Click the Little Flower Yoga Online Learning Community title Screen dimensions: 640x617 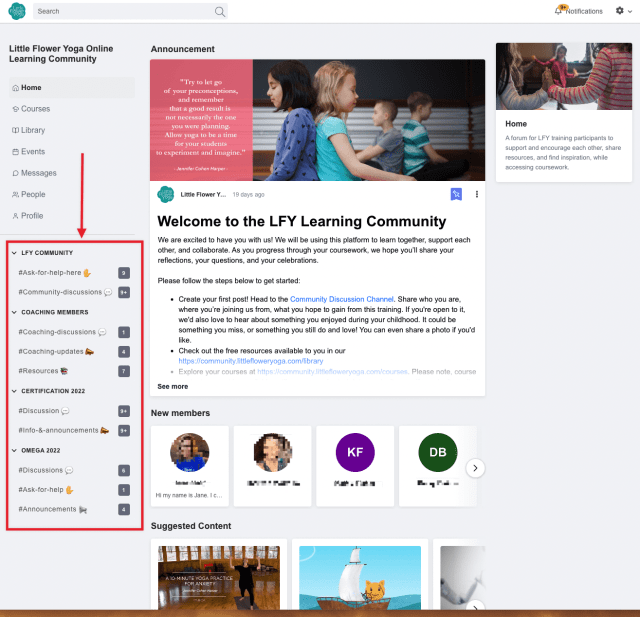point(61,54)
